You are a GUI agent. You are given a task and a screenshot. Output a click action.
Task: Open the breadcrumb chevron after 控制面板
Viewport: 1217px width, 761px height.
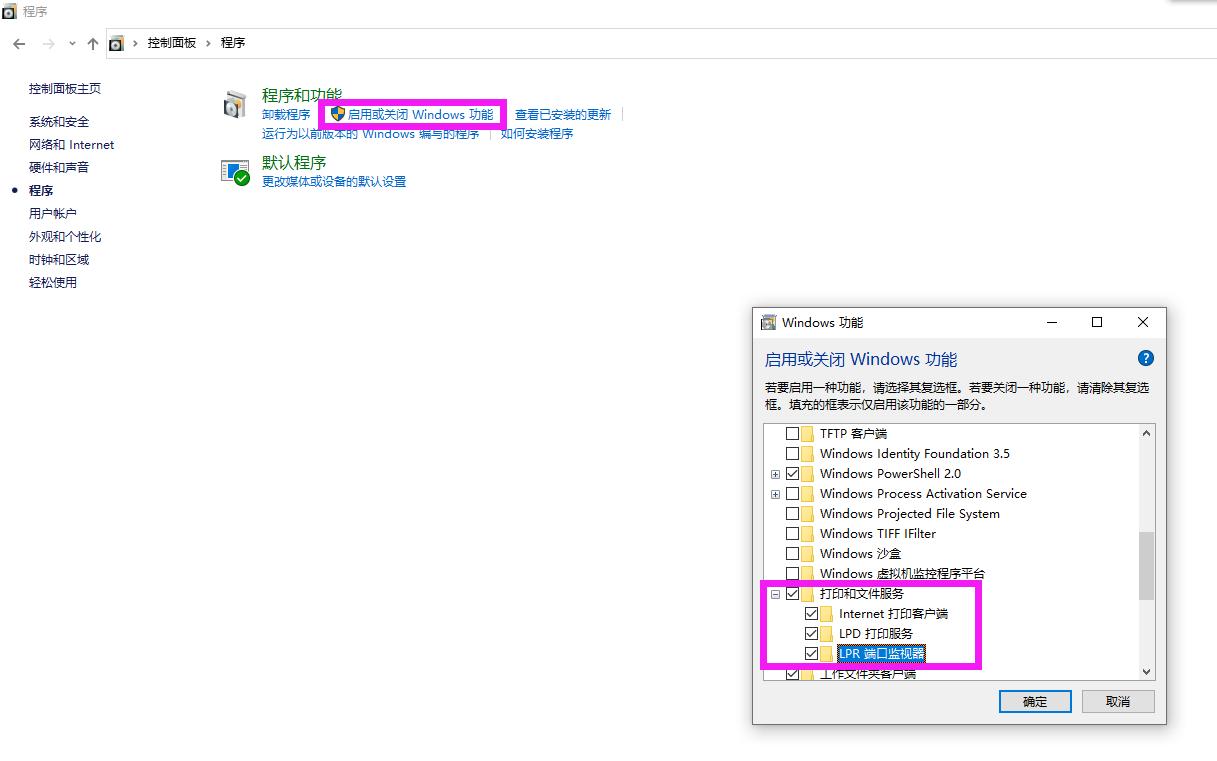click(x=209, y=43)
